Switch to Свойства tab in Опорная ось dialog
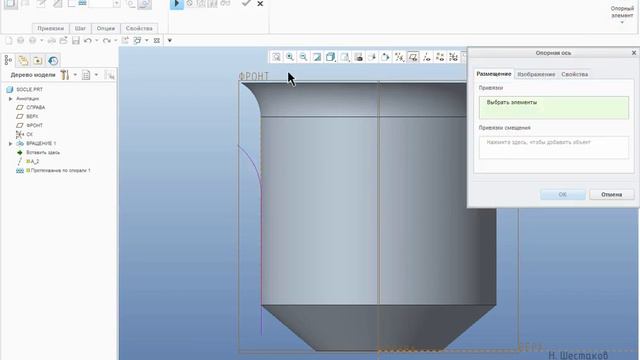 point(574,74)
